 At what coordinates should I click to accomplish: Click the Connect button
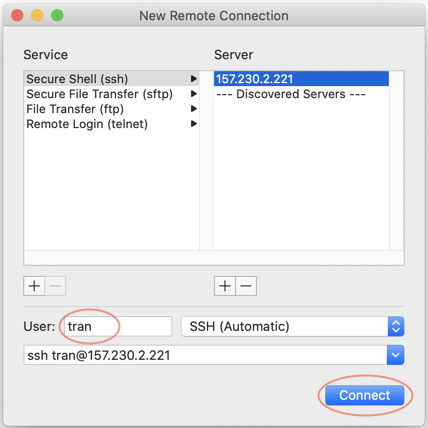pyautogui.click(x=365, y=395)
